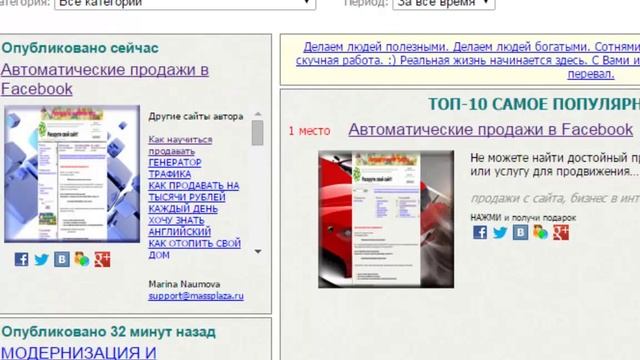Click the VK icon under 'НАЖМИ и получи подарок'
Image resolution: width=640 pixels, height=360 pixels.
pyautogui.click(x=520, y=232)
